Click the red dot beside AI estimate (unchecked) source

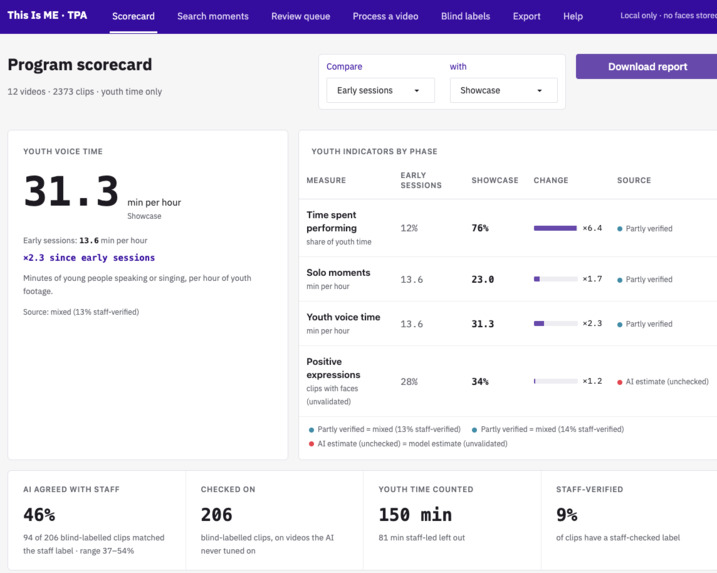(620, 382)
